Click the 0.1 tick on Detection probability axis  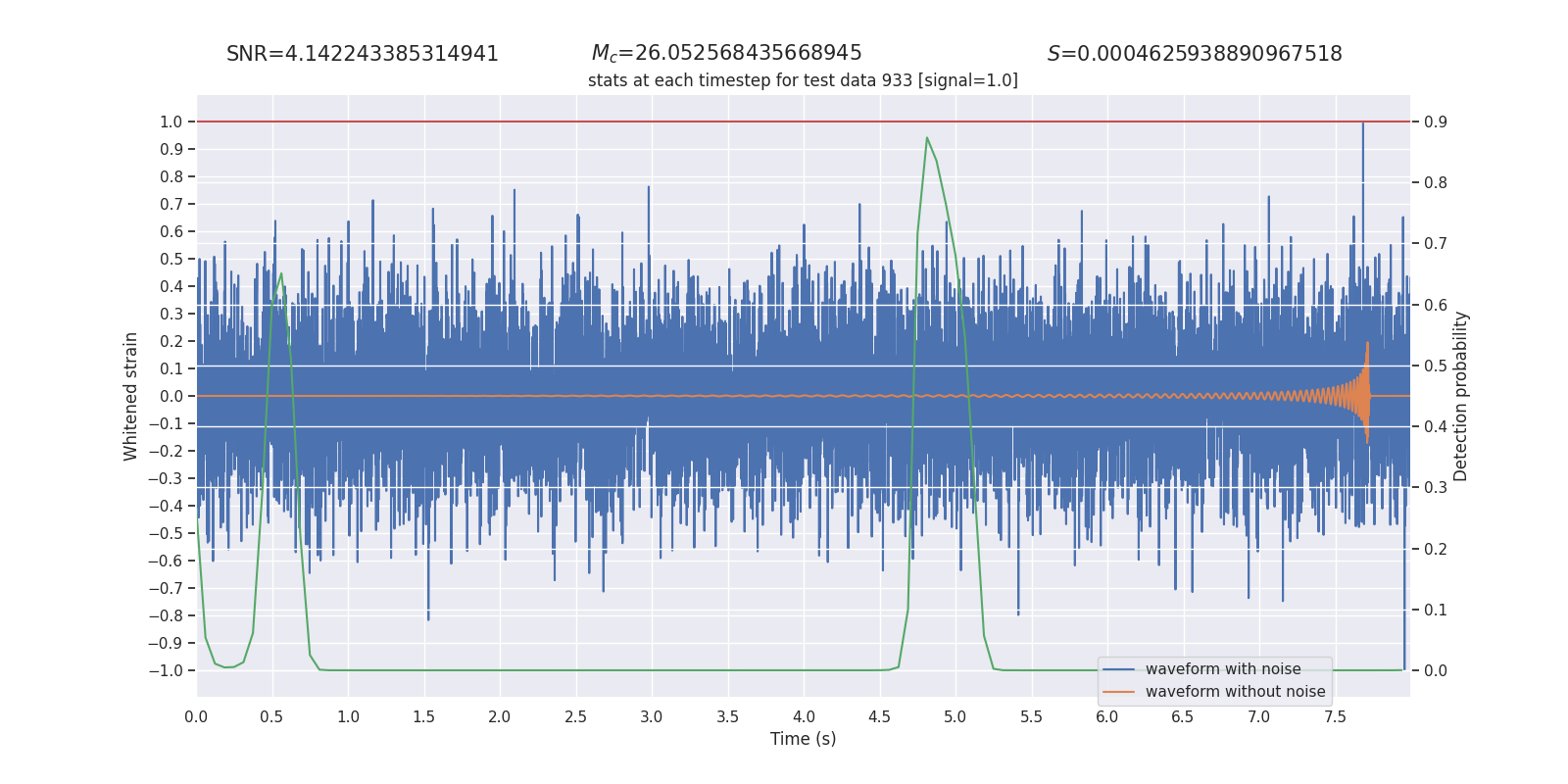[1436, 610]
